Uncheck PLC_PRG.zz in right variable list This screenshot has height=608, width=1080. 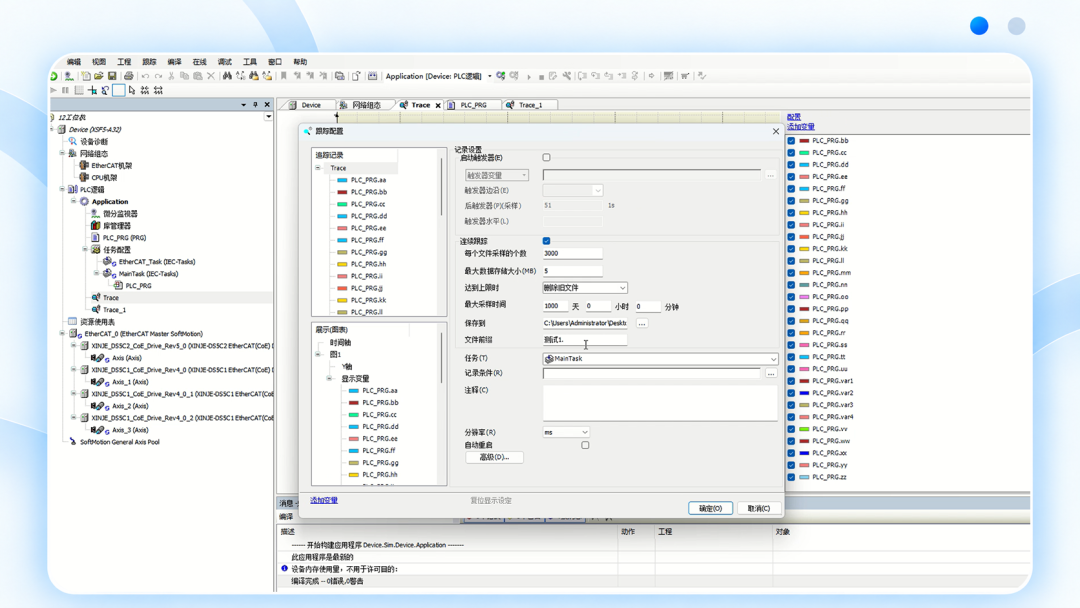coord(791,477)
